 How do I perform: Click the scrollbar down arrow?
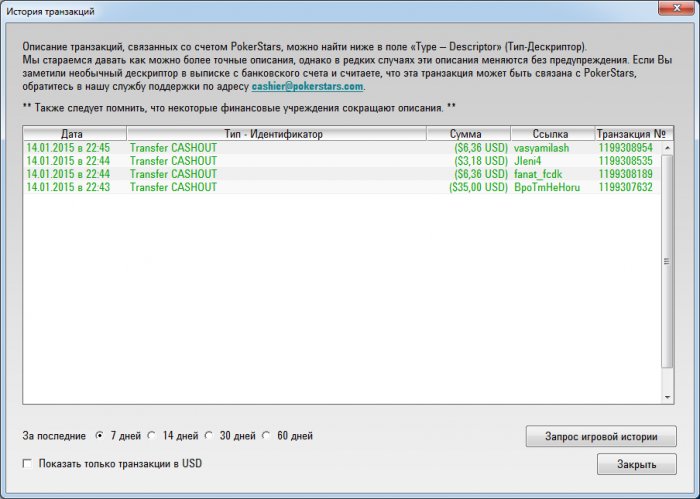[667, 397]
